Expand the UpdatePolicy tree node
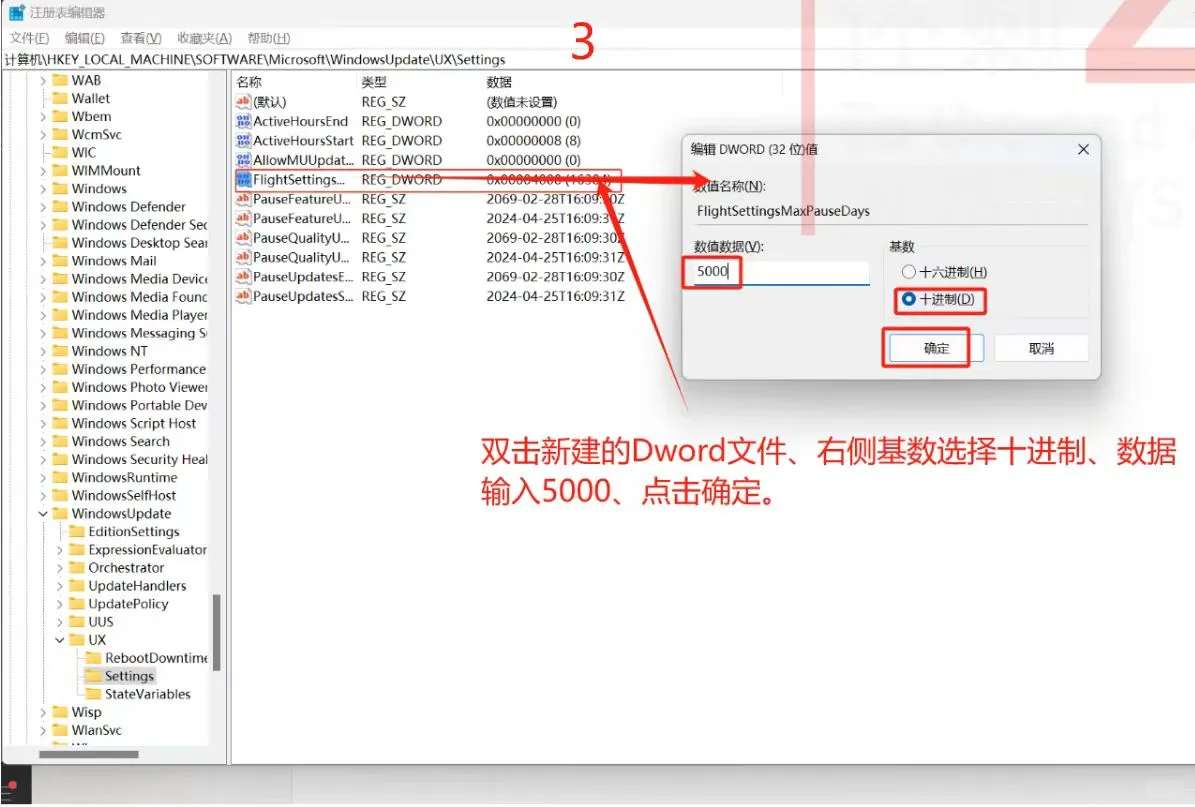1195x807 pixels. pos(59,604)
